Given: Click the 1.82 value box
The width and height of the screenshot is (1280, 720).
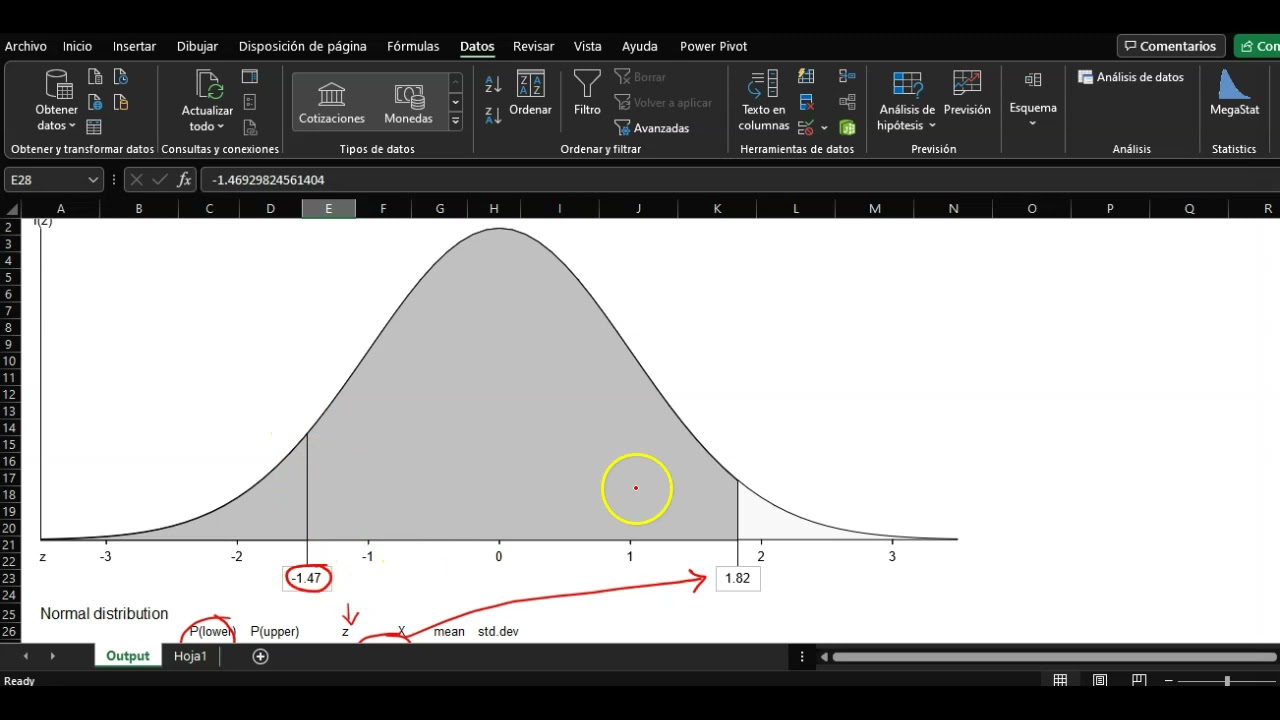Looking at the screenshot, I should (x=738, y=578).
